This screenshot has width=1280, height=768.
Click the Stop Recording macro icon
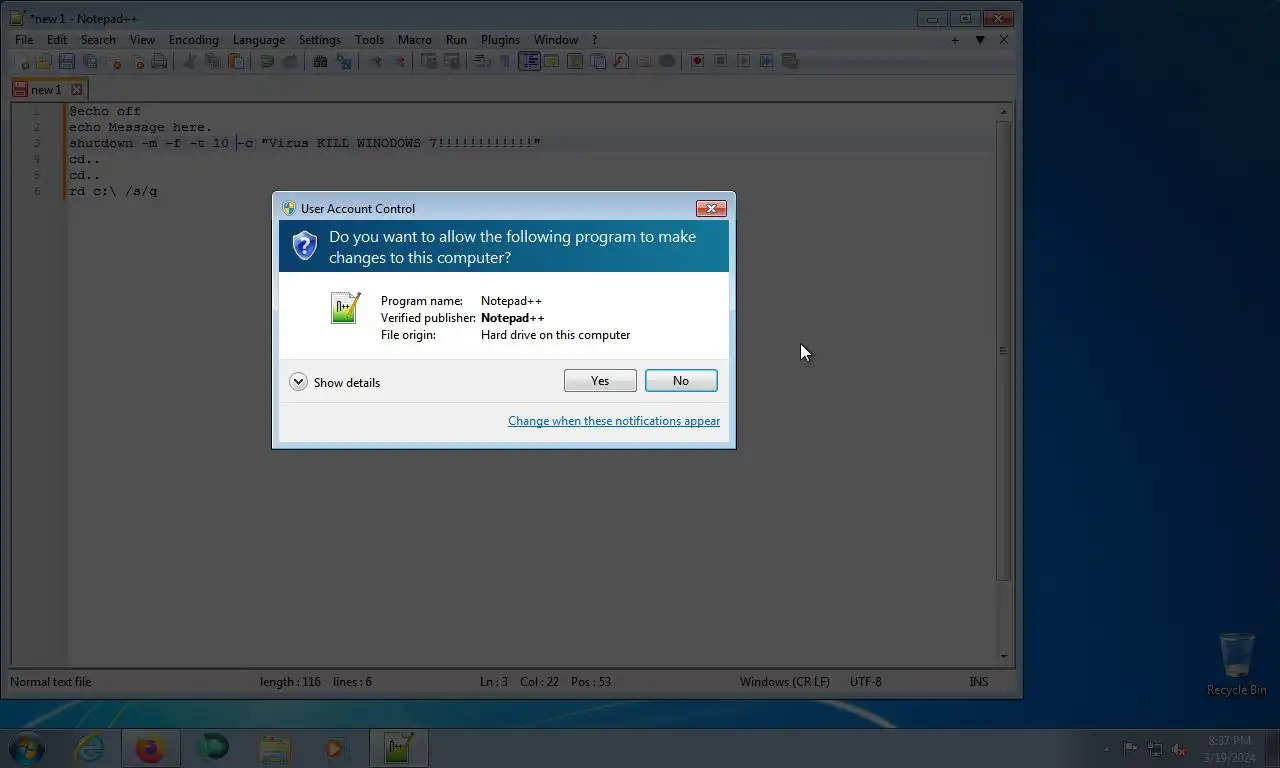point(720,61)
